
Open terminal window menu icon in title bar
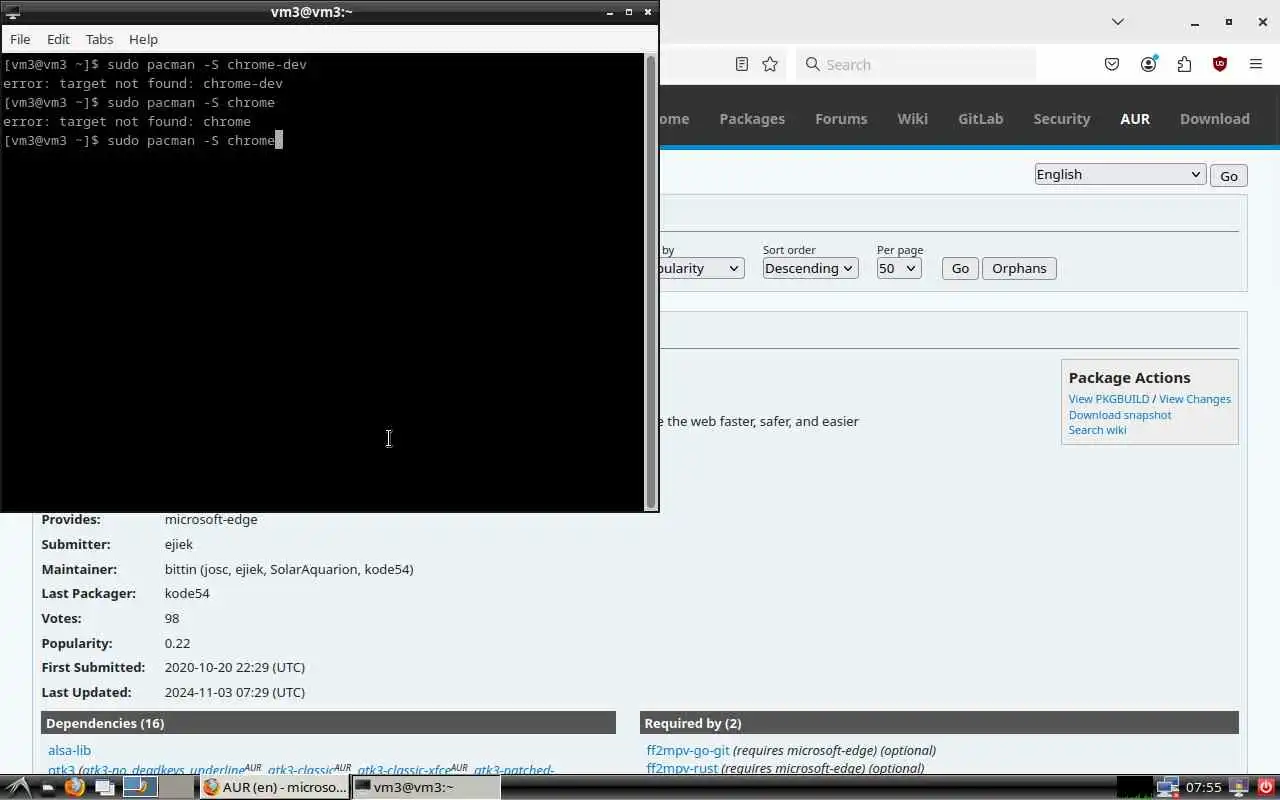click(x=12, y=12)
